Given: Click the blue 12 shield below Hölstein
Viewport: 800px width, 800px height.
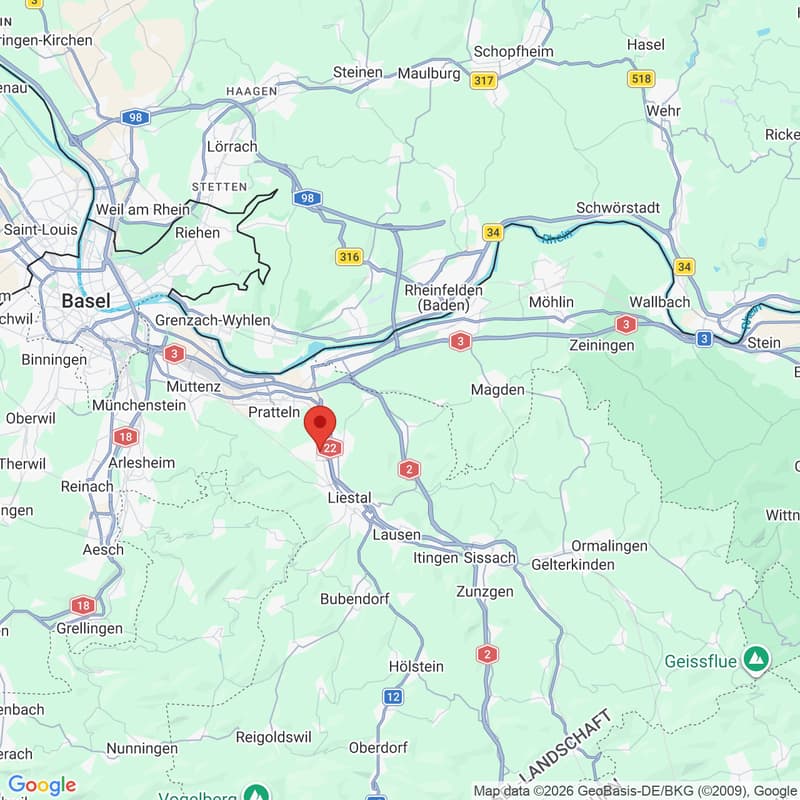Looking at the screenshot, I should pyautogui.click(x=393, y=696).
